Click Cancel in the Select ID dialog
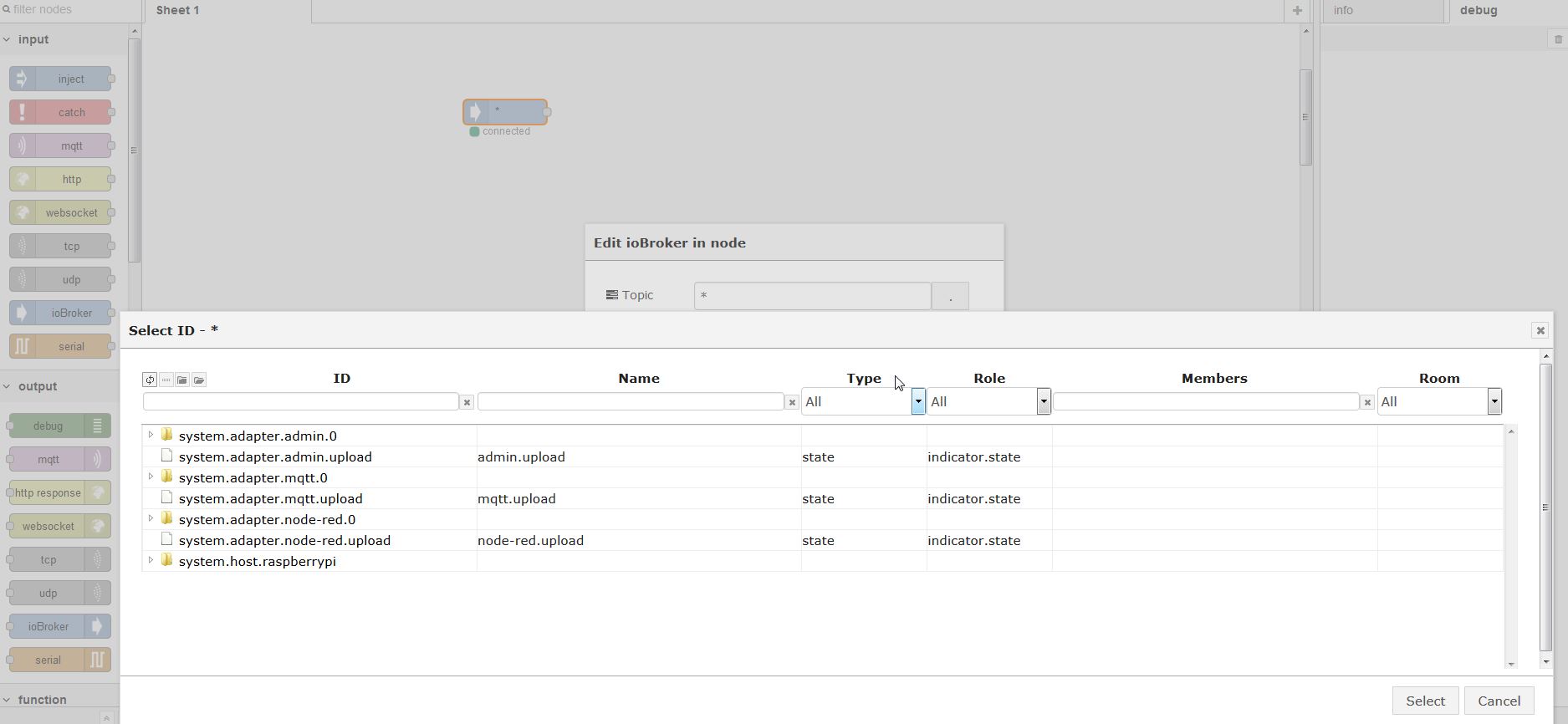1568x724 pixels. (1499, 701)
